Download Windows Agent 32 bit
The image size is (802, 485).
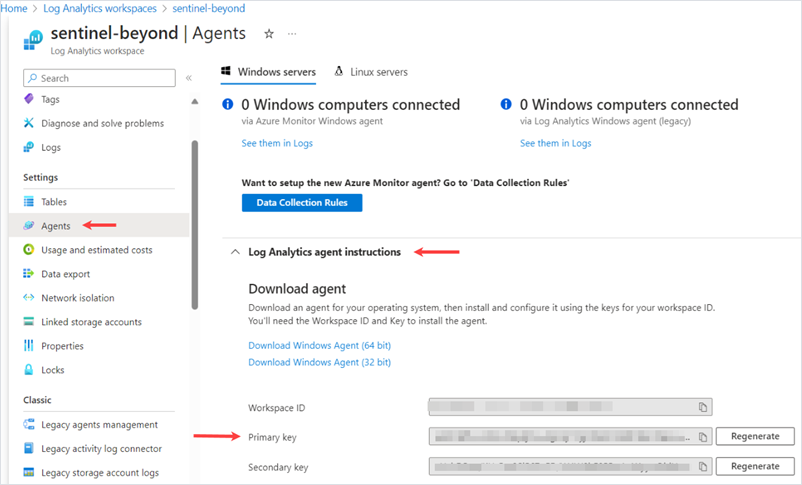319,362
